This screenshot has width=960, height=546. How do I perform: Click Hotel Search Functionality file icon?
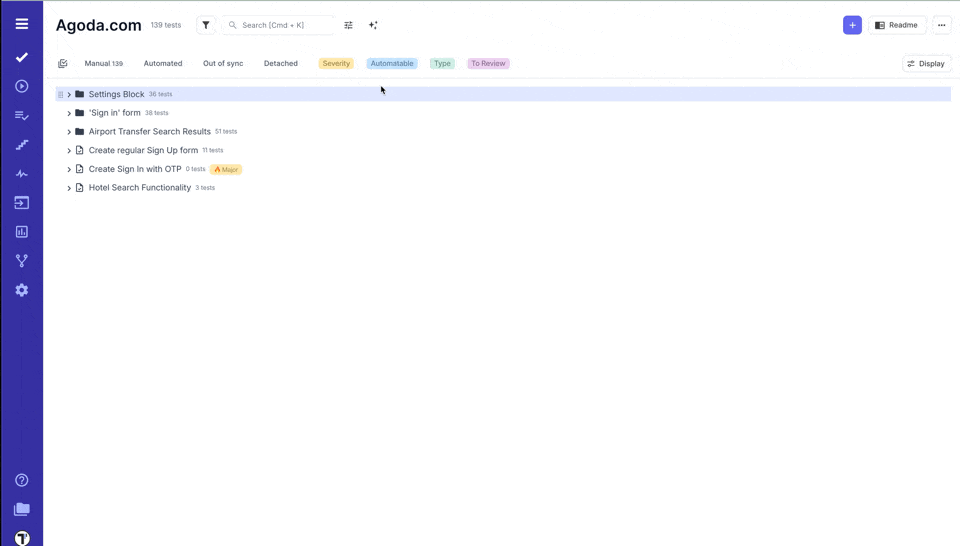[80, 188]
